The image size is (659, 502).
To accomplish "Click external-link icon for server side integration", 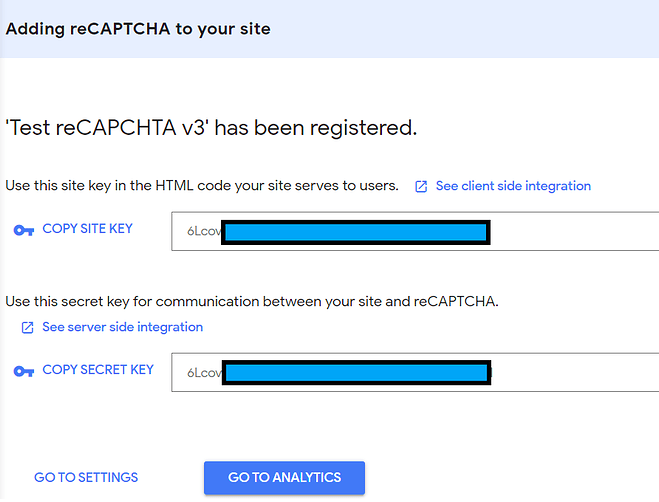I will pos(27,328).
